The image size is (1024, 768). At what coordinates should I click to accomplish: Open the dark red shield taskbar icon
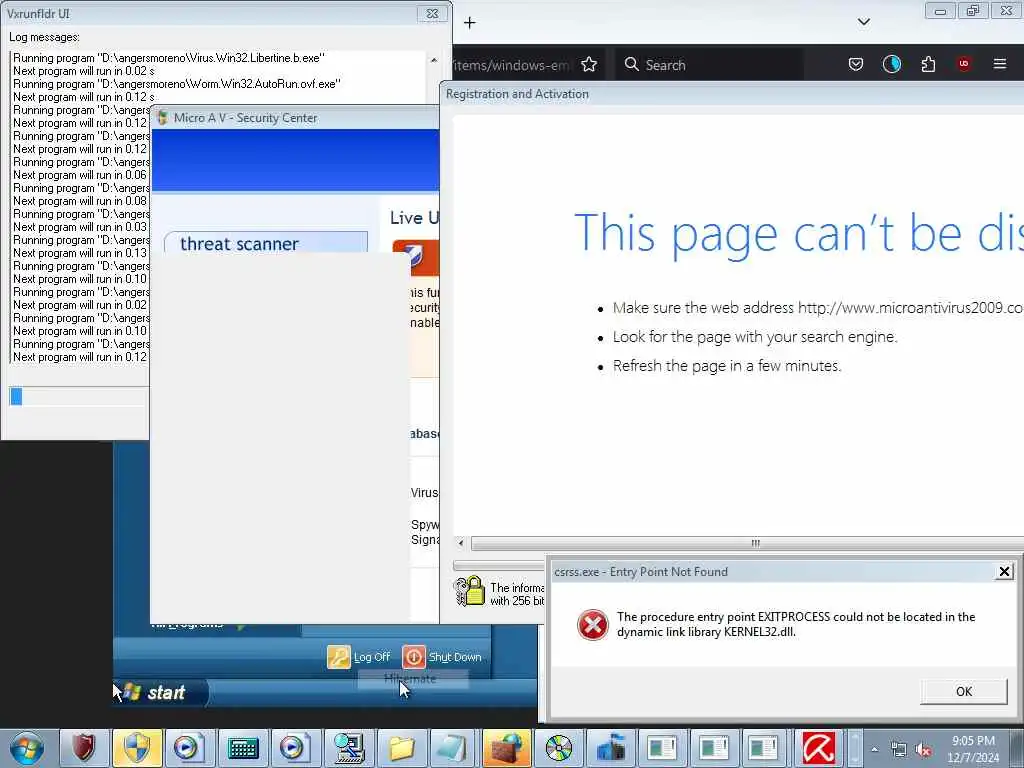(x=84, y=748)
